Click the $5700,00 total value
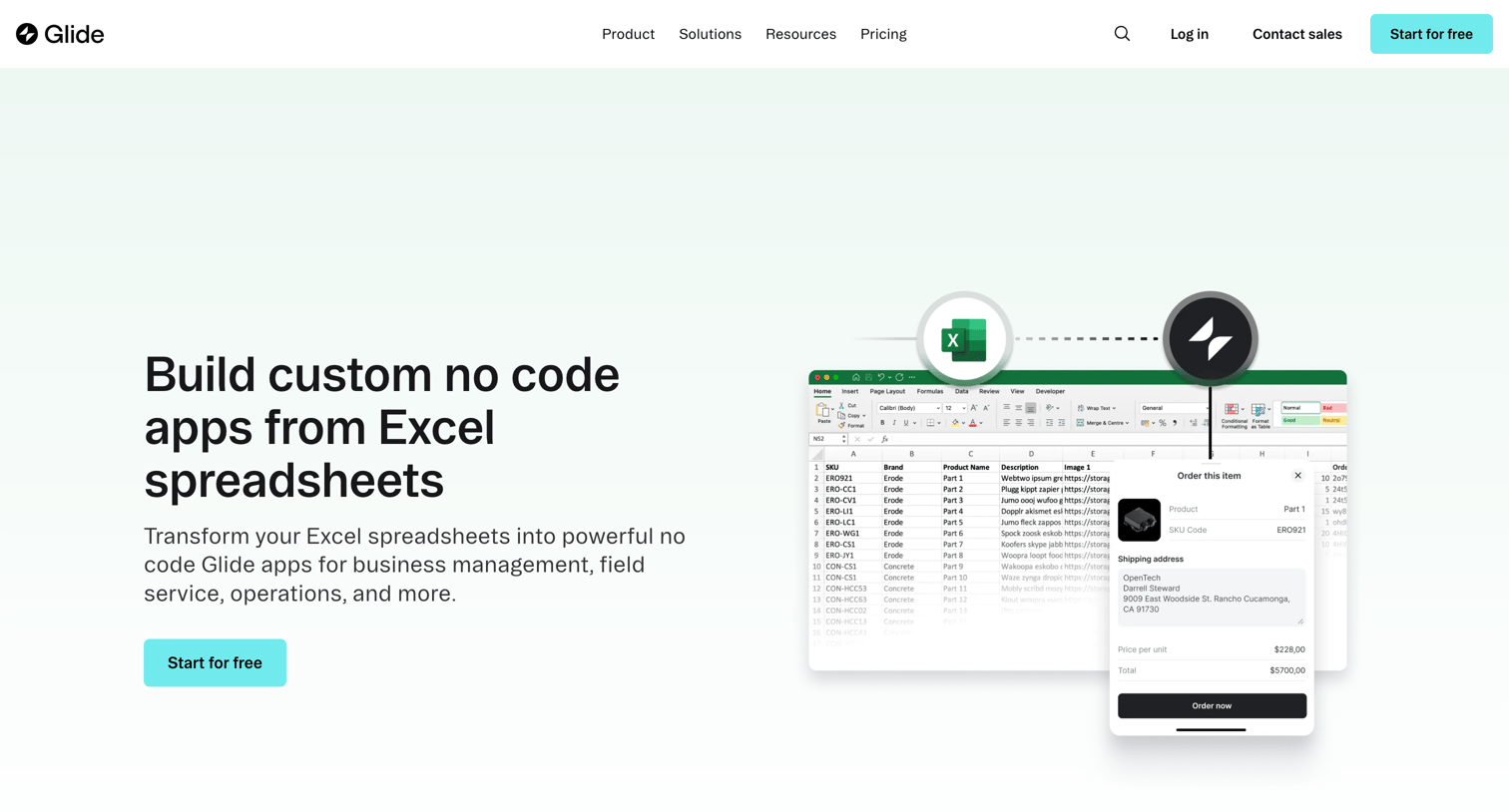 (x=1287, y=670)
